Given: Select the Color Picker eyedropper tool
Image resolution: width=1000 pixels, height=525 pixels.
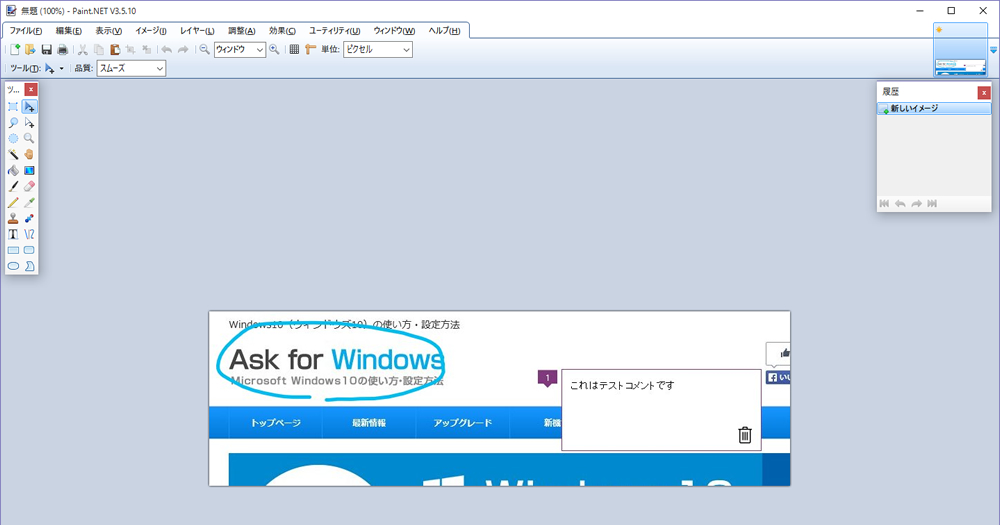Looking at the screenshot, I should [x=29, y=202].
